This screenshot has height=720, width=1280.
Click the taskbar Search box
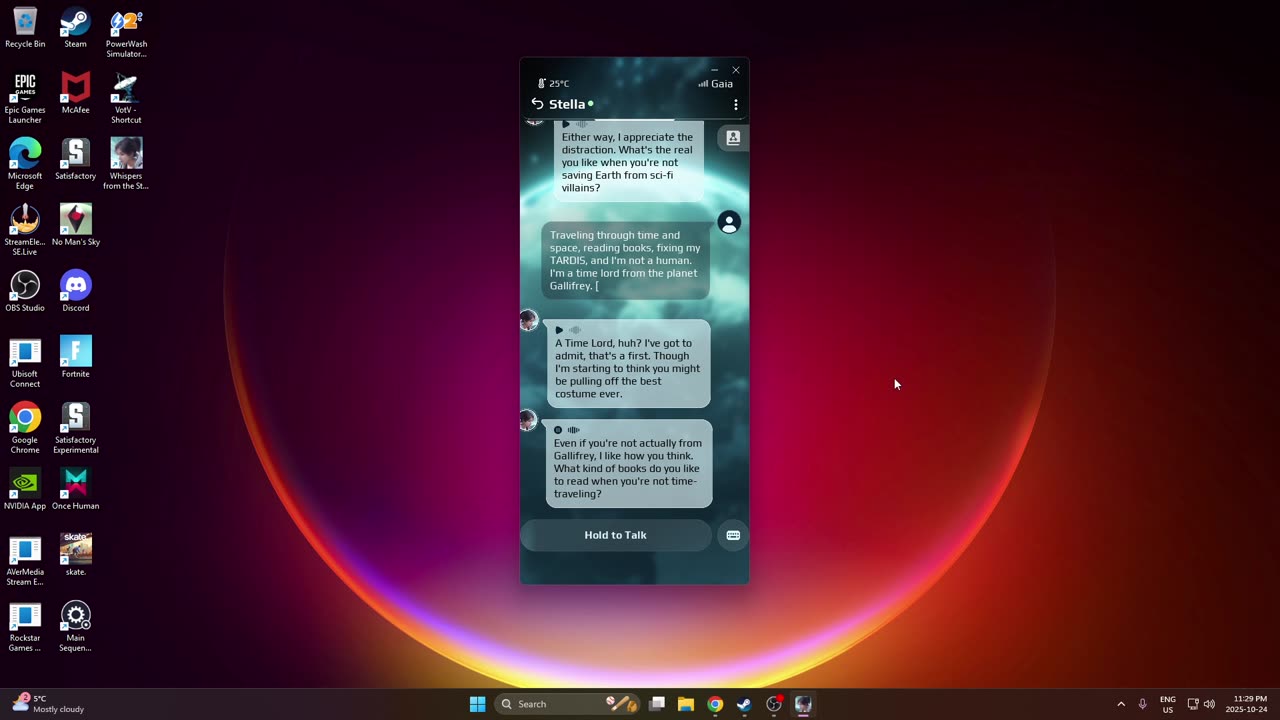568,704
